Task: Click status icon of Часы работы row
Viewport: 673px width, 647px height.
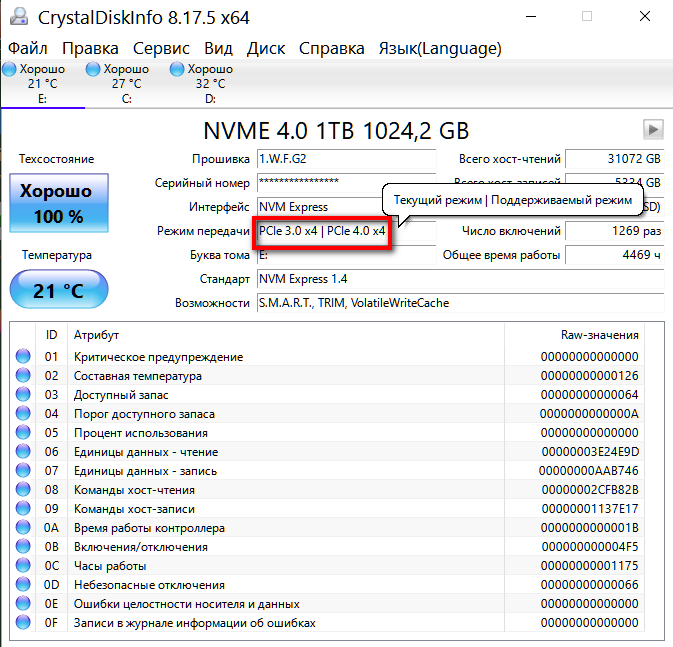Action: (23, 565)
